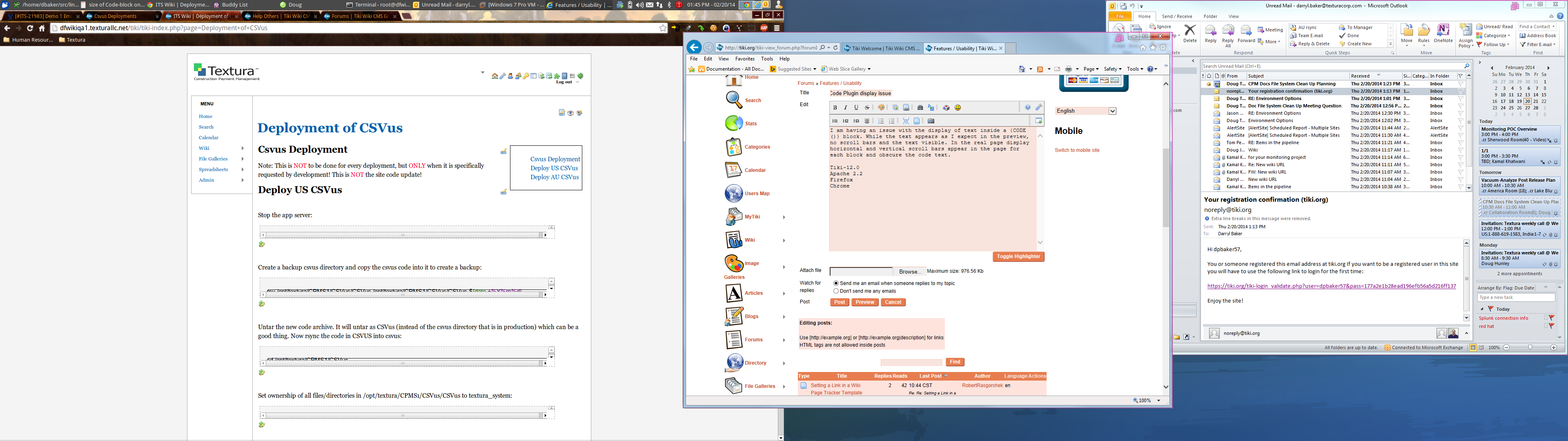Toggle Outlook Reading view button in status bar

point(1481,347)
